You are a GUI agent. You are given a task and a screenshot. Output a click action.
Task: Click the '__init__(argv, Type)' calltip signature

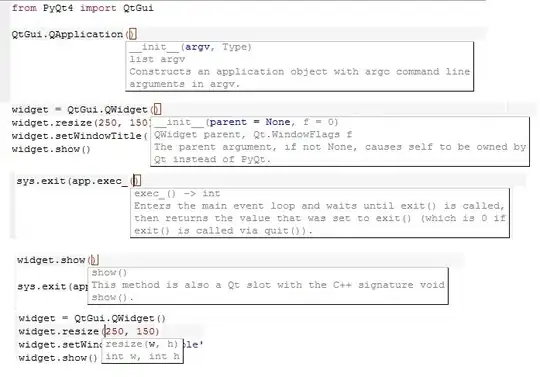pyautogui.click(x=190, y=47)
